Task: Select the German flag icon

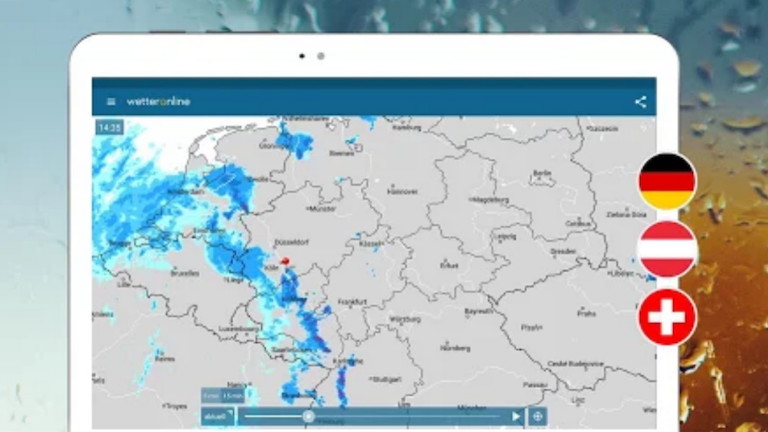Action: point(667,181)
